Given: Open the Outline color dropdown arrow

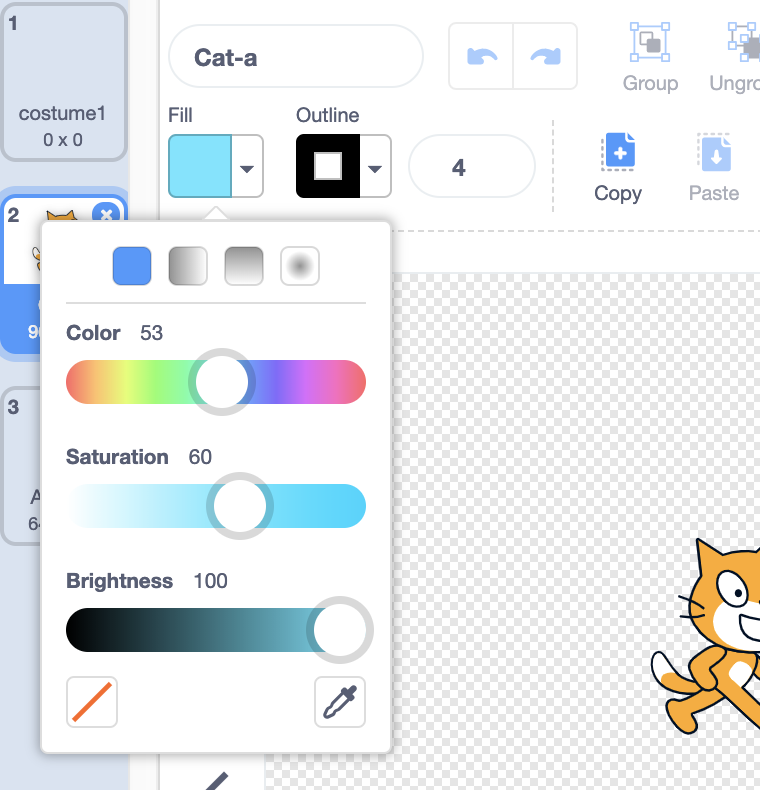Looking at the screenshot, I should coord(375,168).
